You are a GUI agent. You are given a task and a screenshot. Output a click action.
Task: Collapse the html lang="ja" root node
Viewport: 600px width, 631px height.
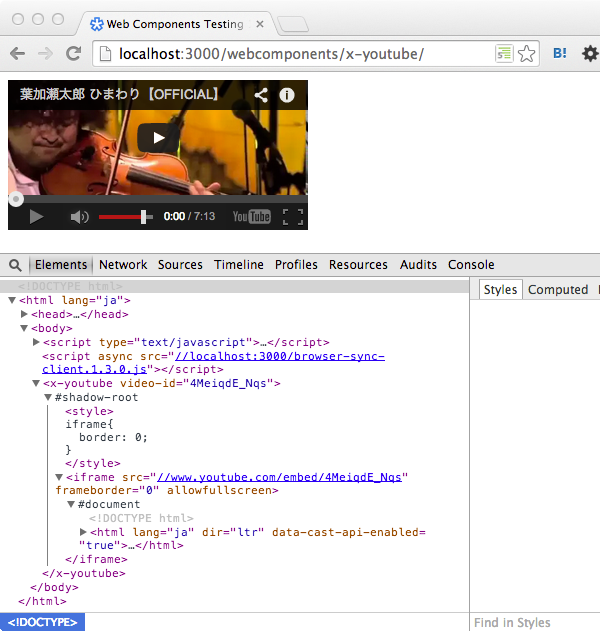coord(12,300)
